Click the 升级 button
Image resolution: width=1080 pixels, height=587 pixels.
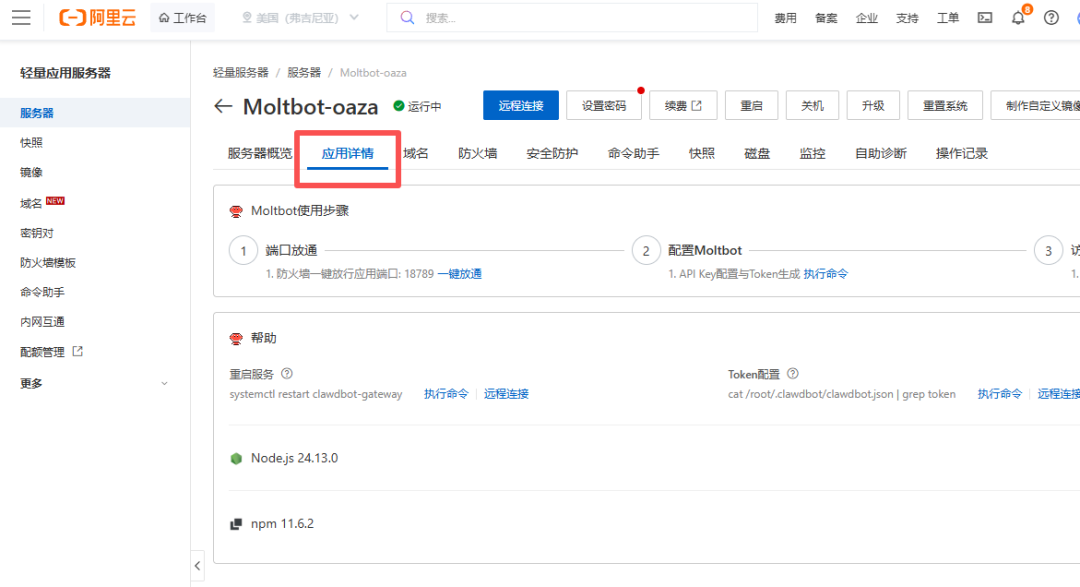click(873, 105)
